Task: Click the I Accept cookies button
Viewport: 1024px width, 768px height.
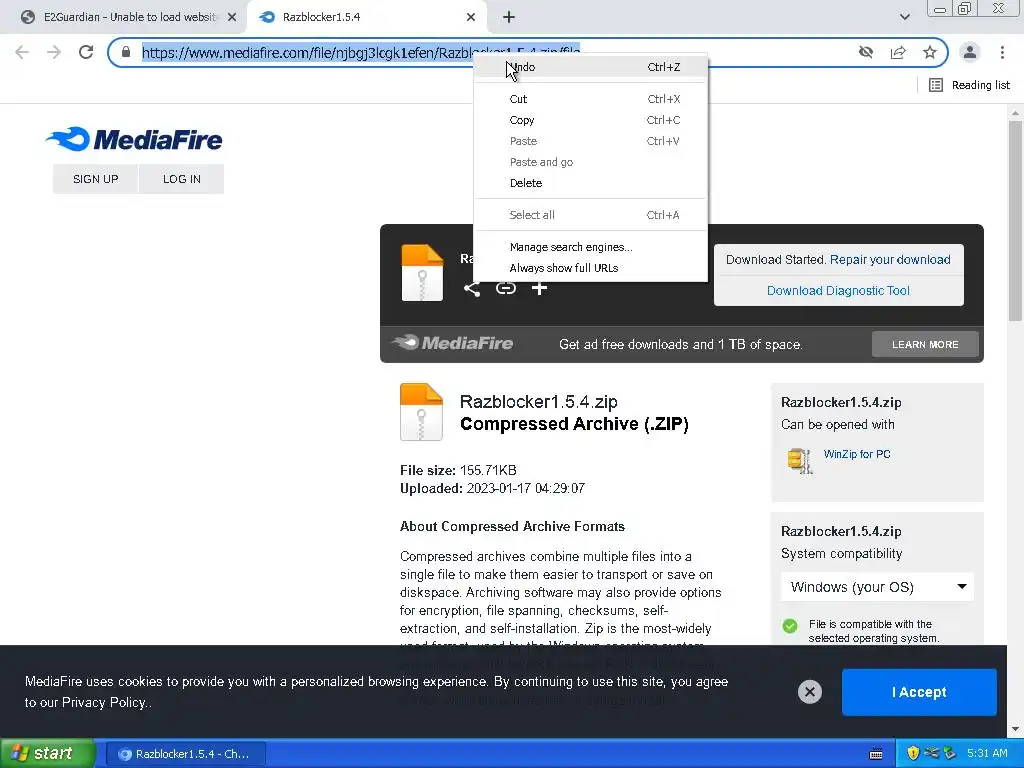Action: tap(919, 692)
